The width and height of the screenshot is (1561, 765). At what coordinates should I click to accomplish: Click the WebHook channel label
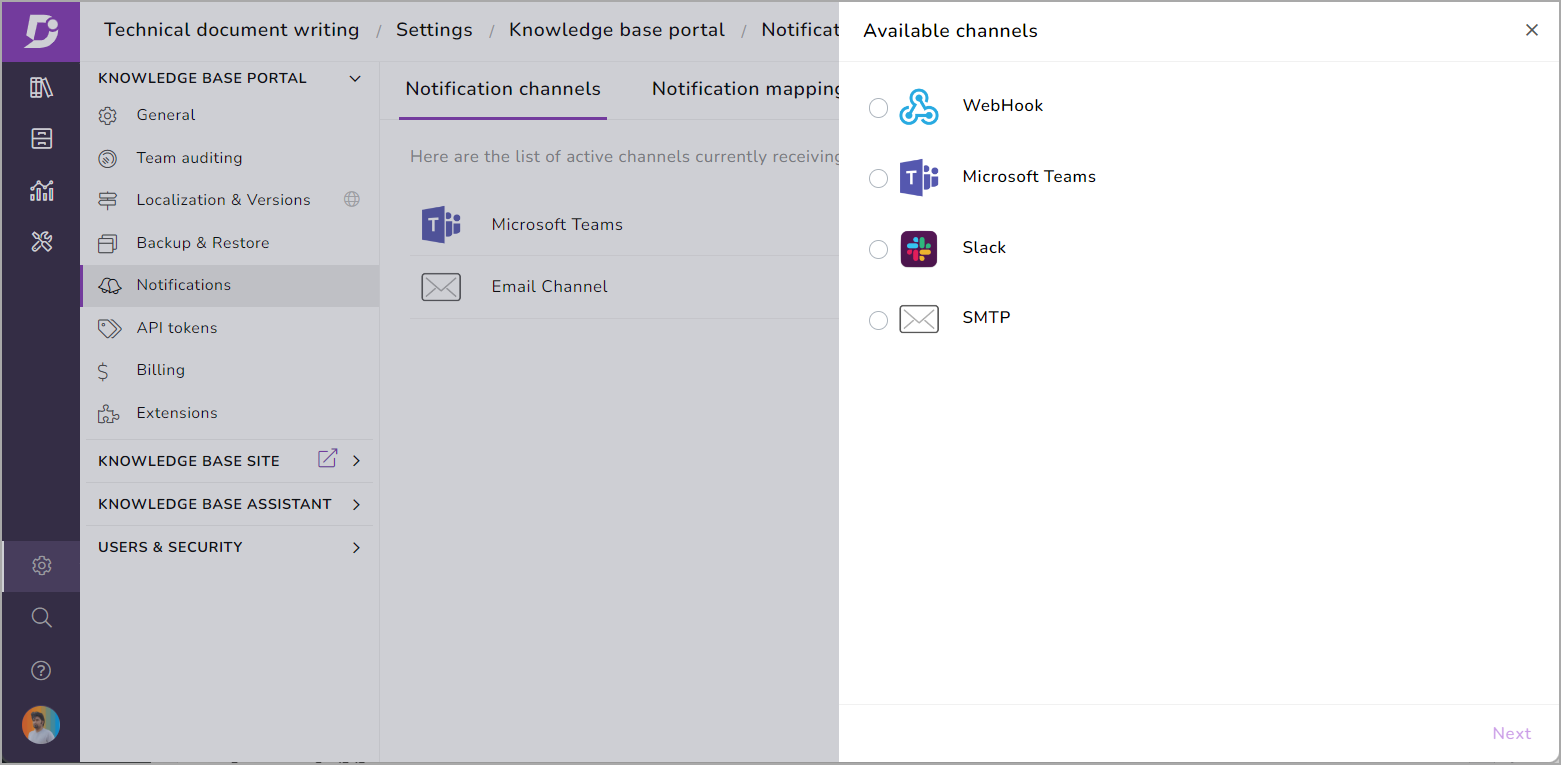pos(1003,106)
